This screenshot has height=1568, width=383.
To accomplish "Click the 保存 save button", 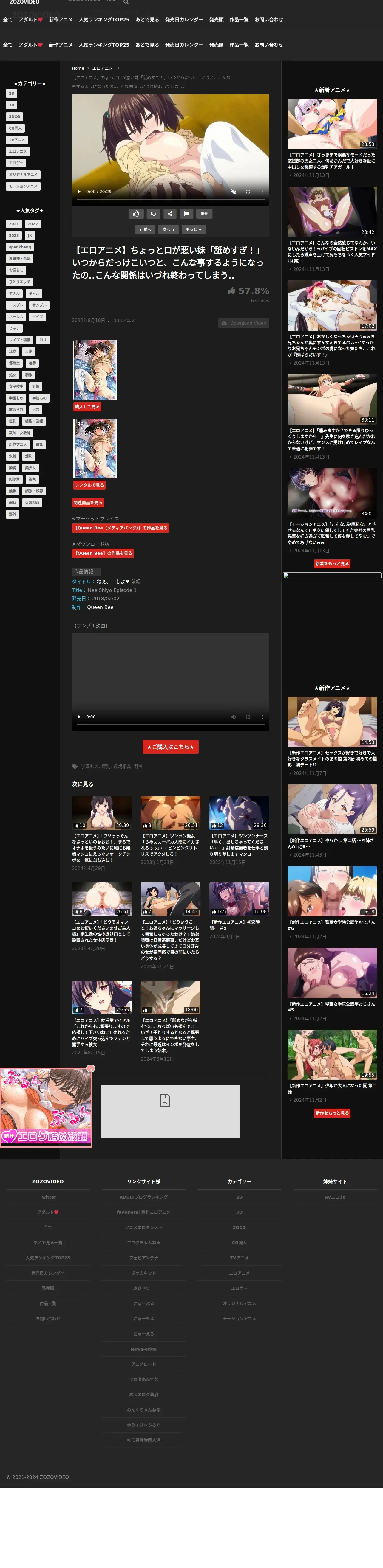I will 204,214.
